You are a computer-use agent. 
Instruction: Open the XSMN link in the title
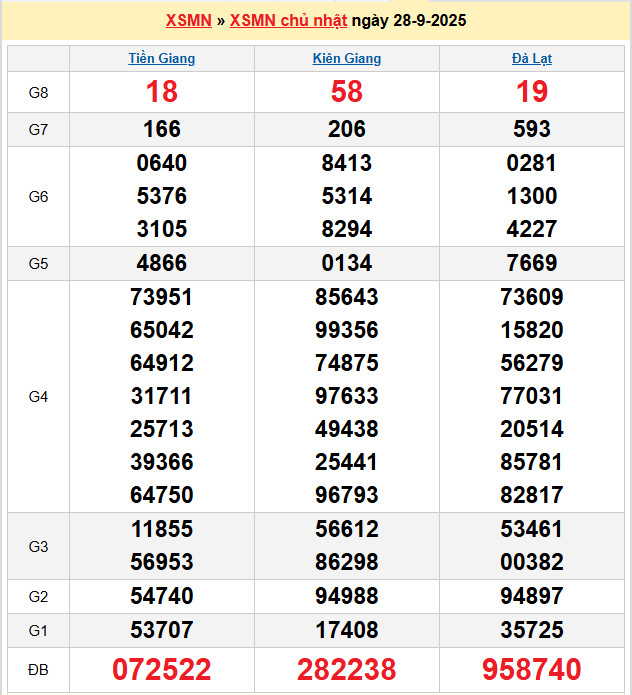(x=188, y=20)
